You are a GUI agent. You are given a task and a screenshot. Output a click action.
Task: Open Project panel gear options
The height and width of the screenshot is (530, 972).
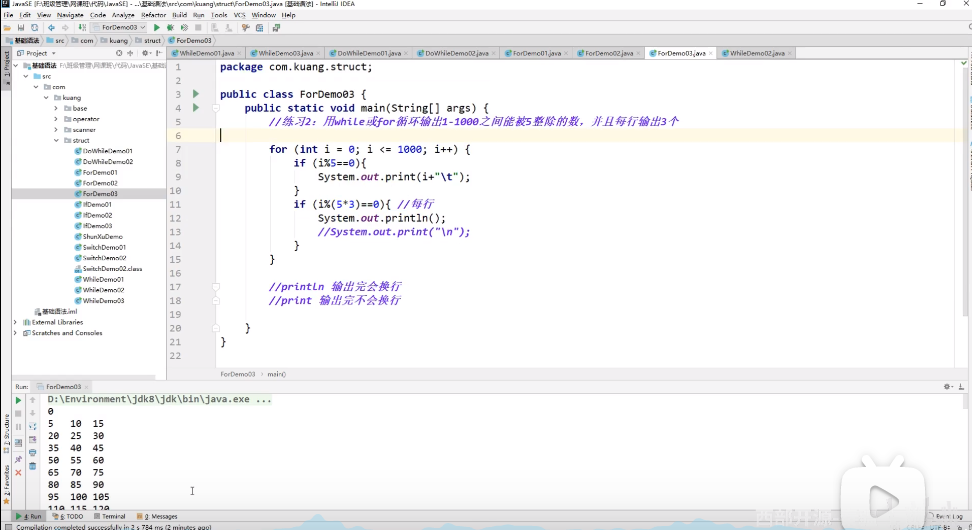point(145,53)
